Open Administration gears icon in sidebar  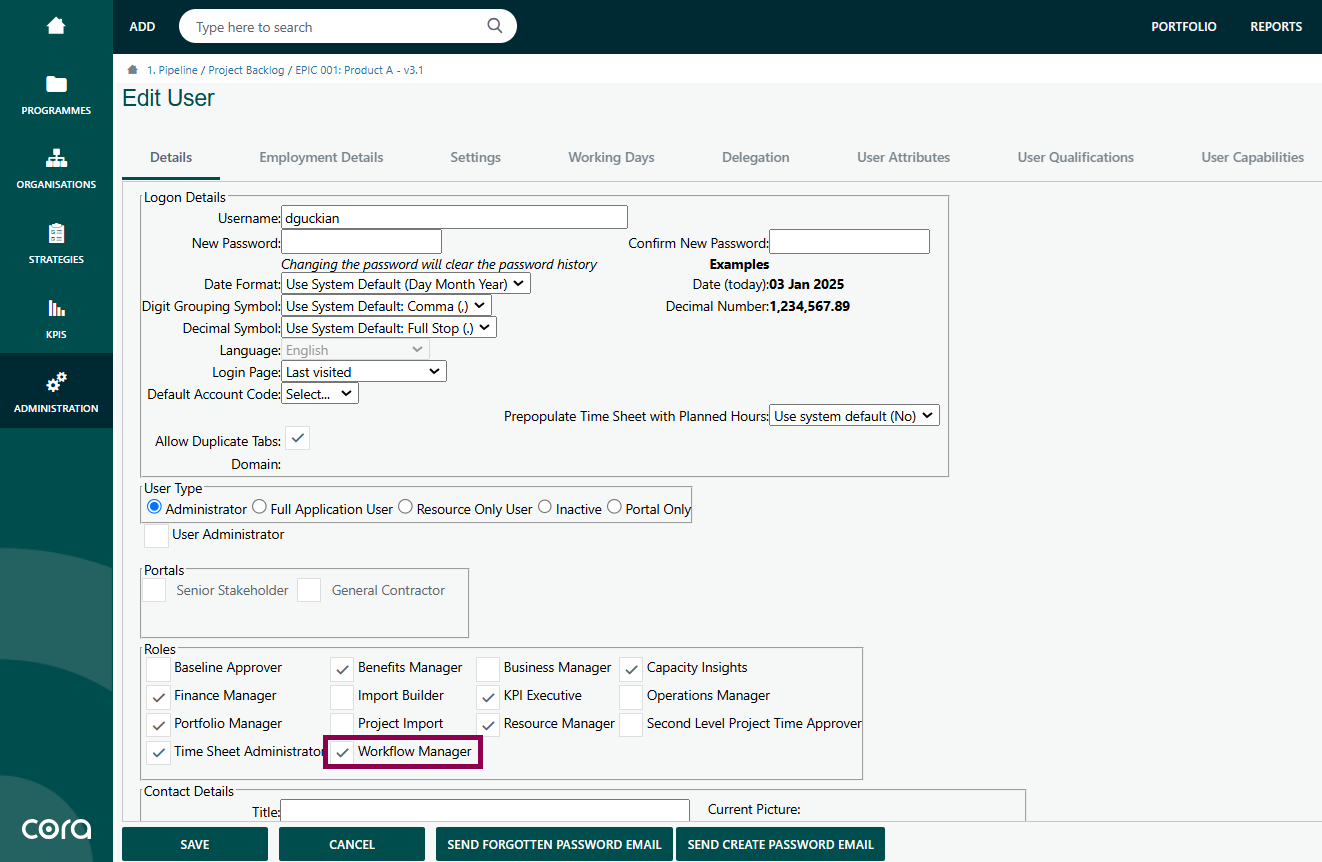click(x=56, y=382)
